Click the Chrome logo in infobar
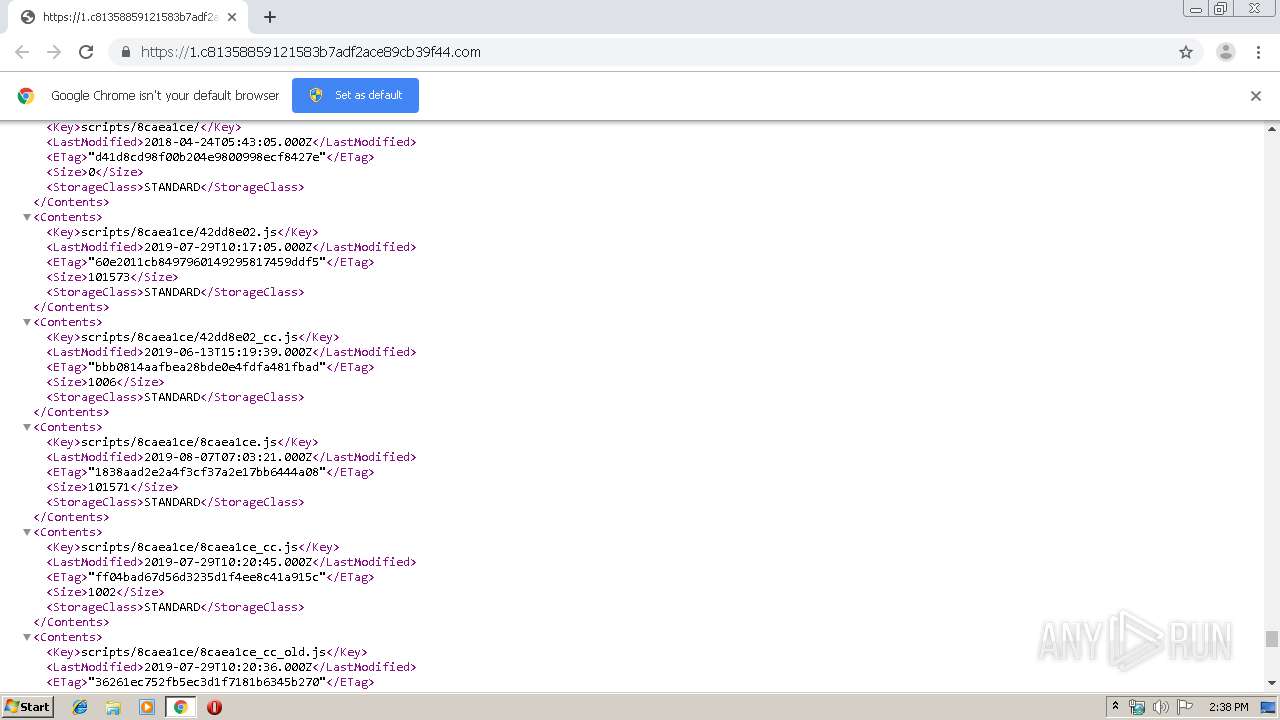This screenshot has height=720, width=1280. [x=26, y=96]
